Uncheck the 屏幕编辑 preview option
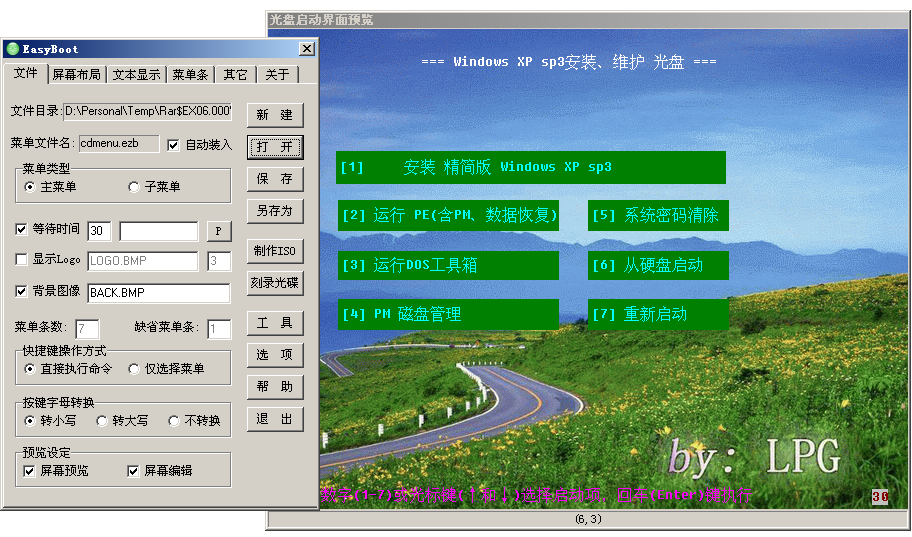The height and width of the screenshot is (537, 912). click(134, 471)
